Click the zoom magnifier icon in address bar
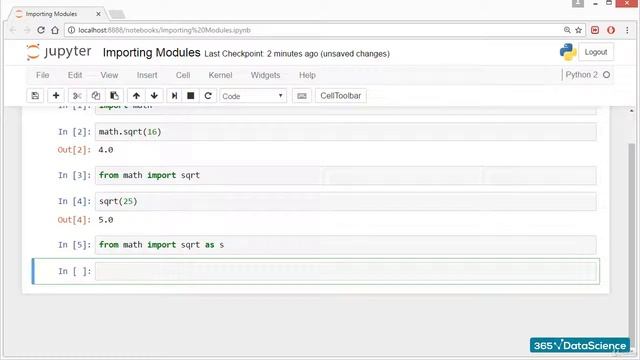The width and height of the screenshot is (640, 360). [567, 30]
